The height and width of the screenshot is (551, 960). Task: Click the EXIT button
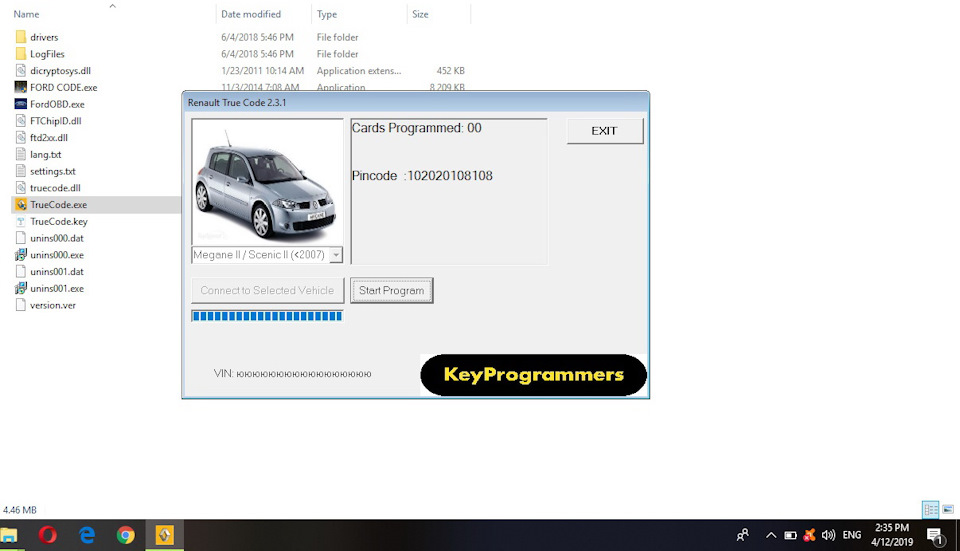tap(605, 131)
